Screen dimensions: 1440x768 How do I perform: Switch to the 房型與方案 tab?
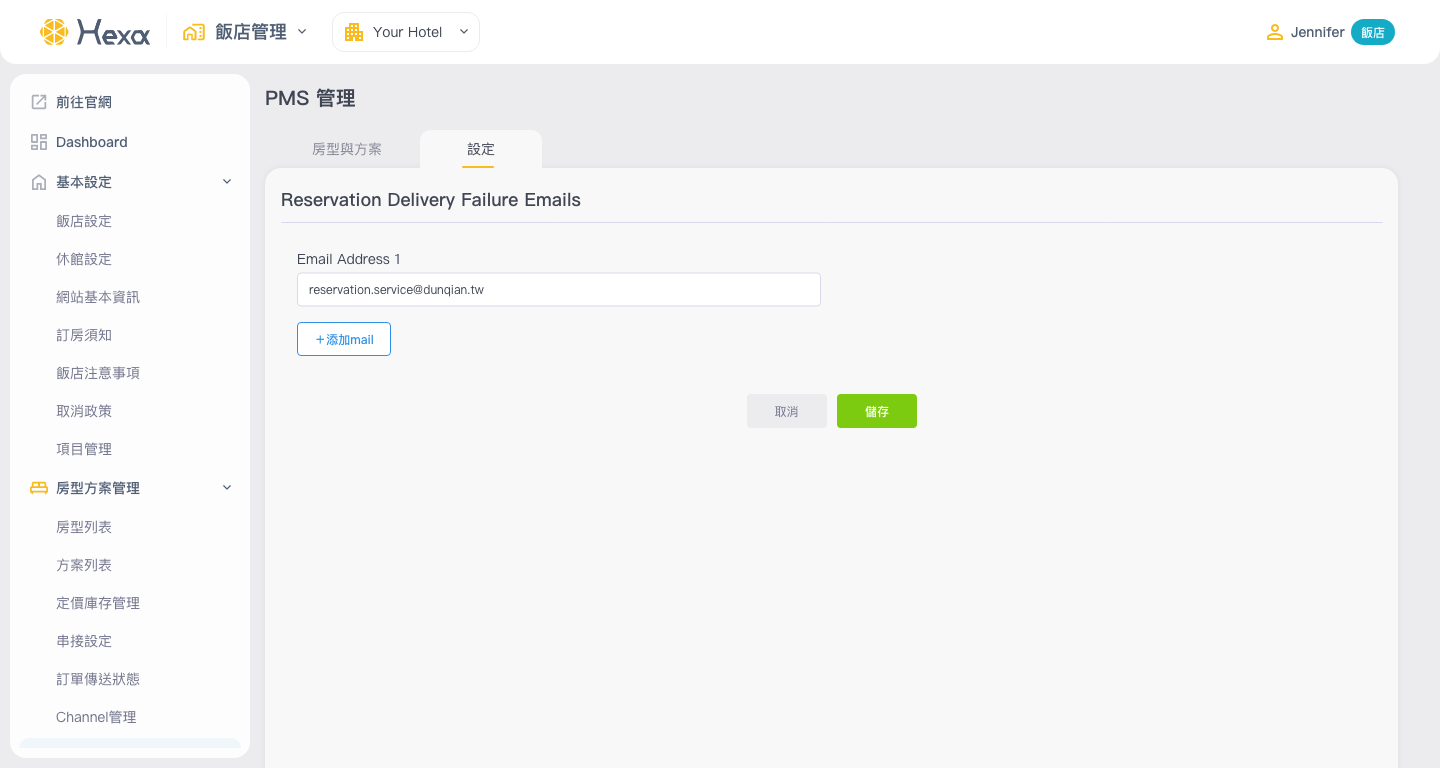click(347, 149)
